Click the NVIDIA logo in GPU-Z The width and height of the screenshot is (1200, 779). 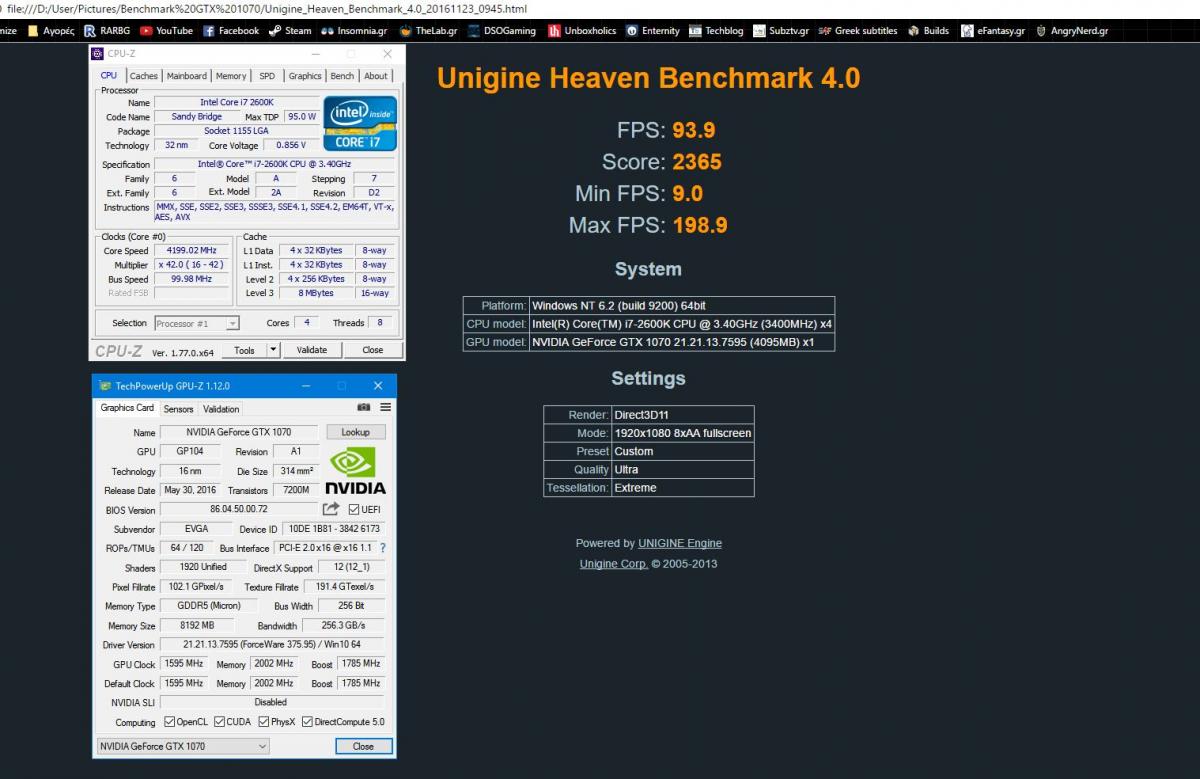(356, 470)
